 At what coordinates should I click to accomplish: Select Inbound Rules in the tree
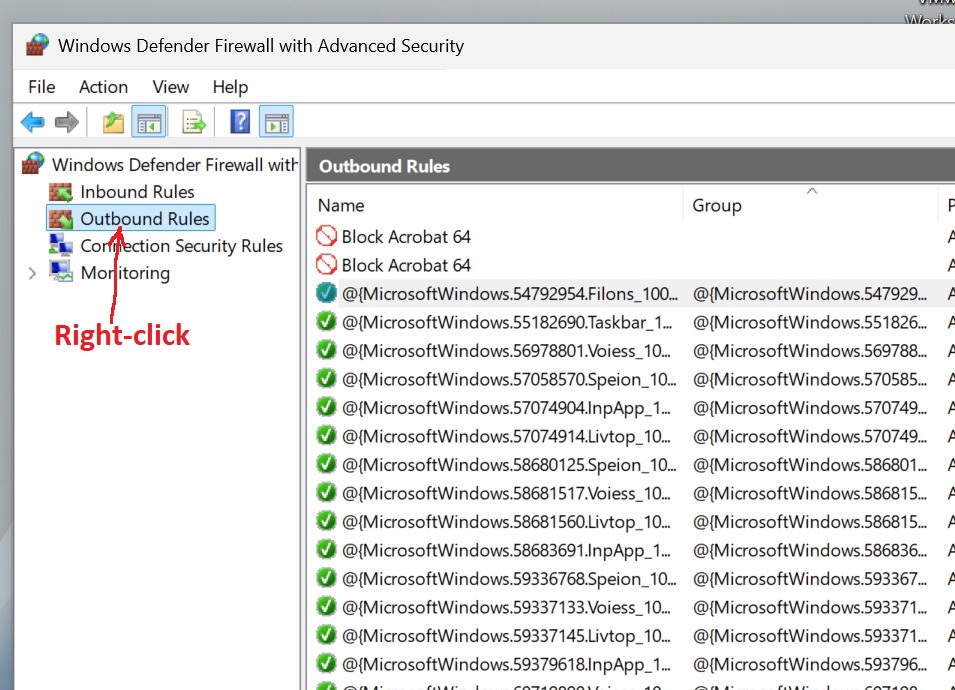tap(137, 192)
